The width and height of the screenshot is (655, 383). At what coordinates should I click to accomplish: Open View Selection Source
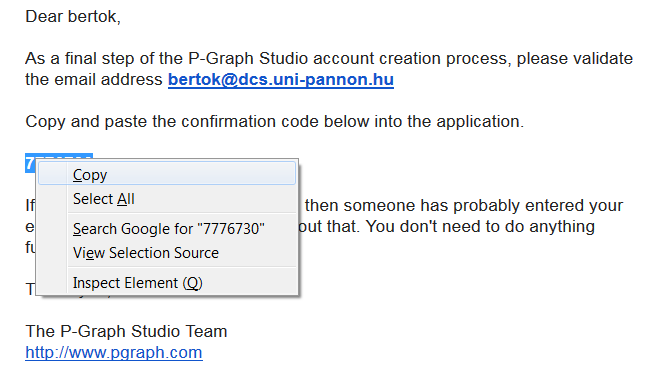click(167, 253)
